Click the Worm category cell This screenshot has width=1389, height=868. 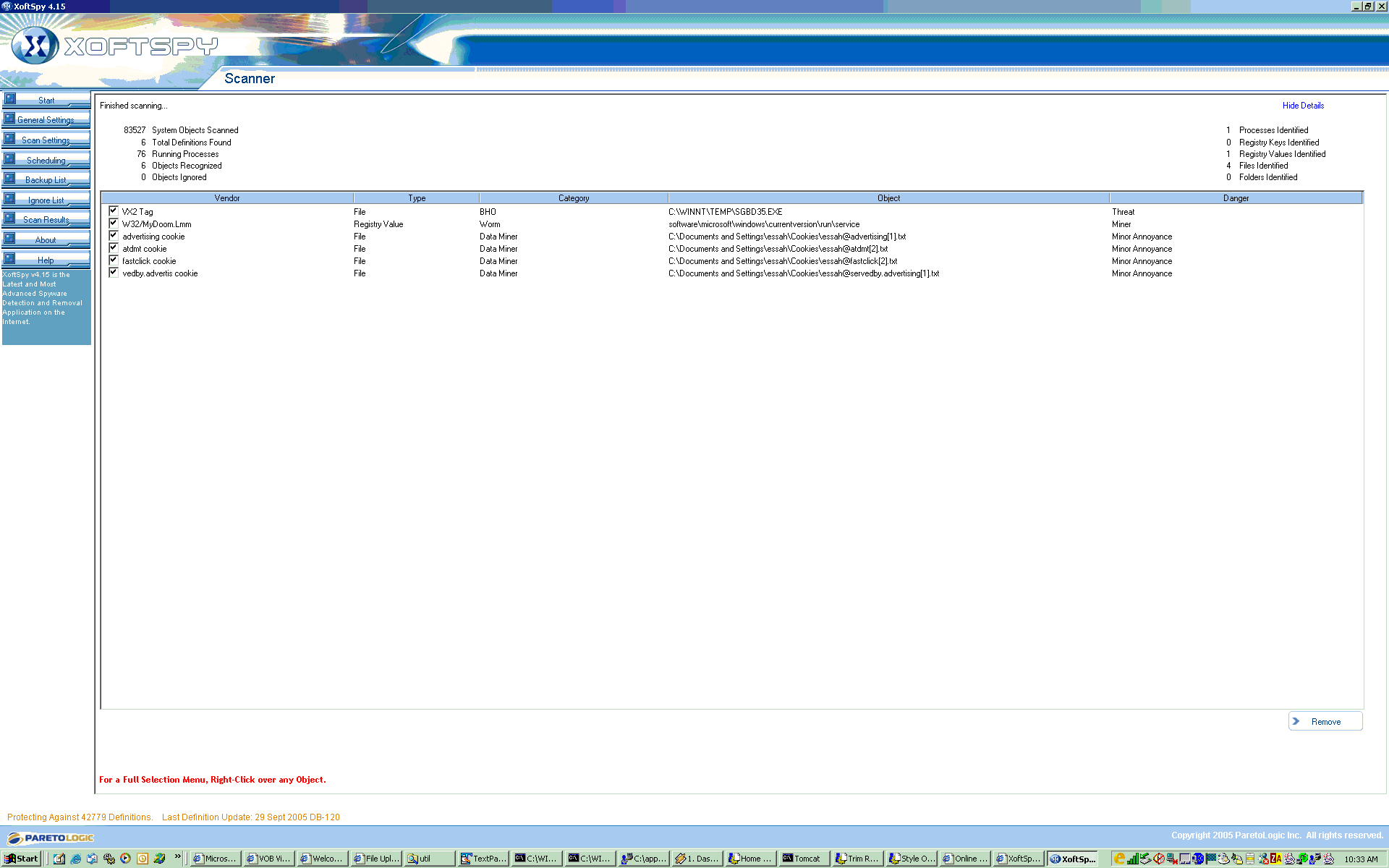point(490,224)
